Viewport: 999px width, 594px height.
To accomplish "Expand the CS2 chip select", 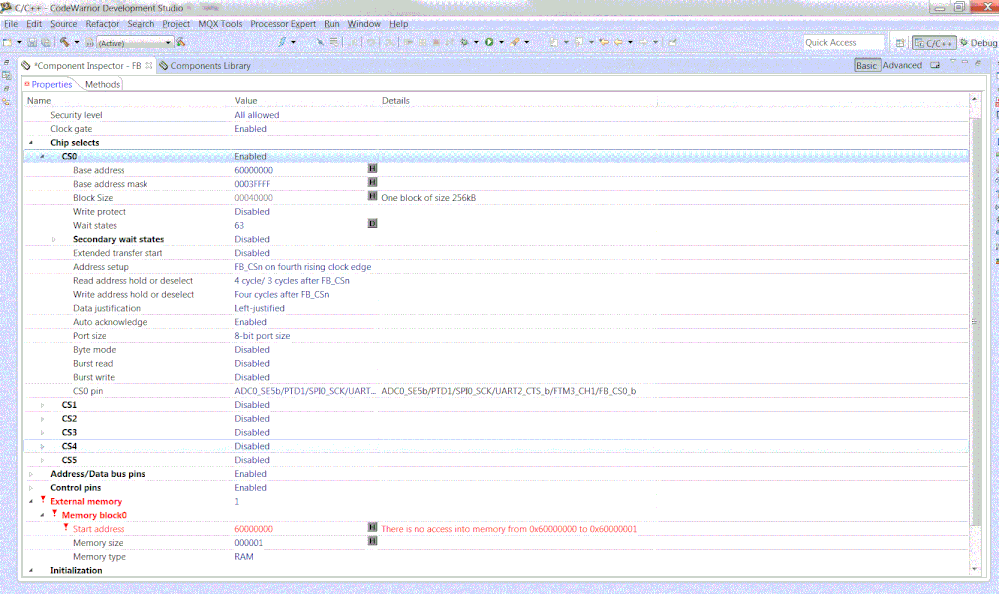I will (42, 419).
